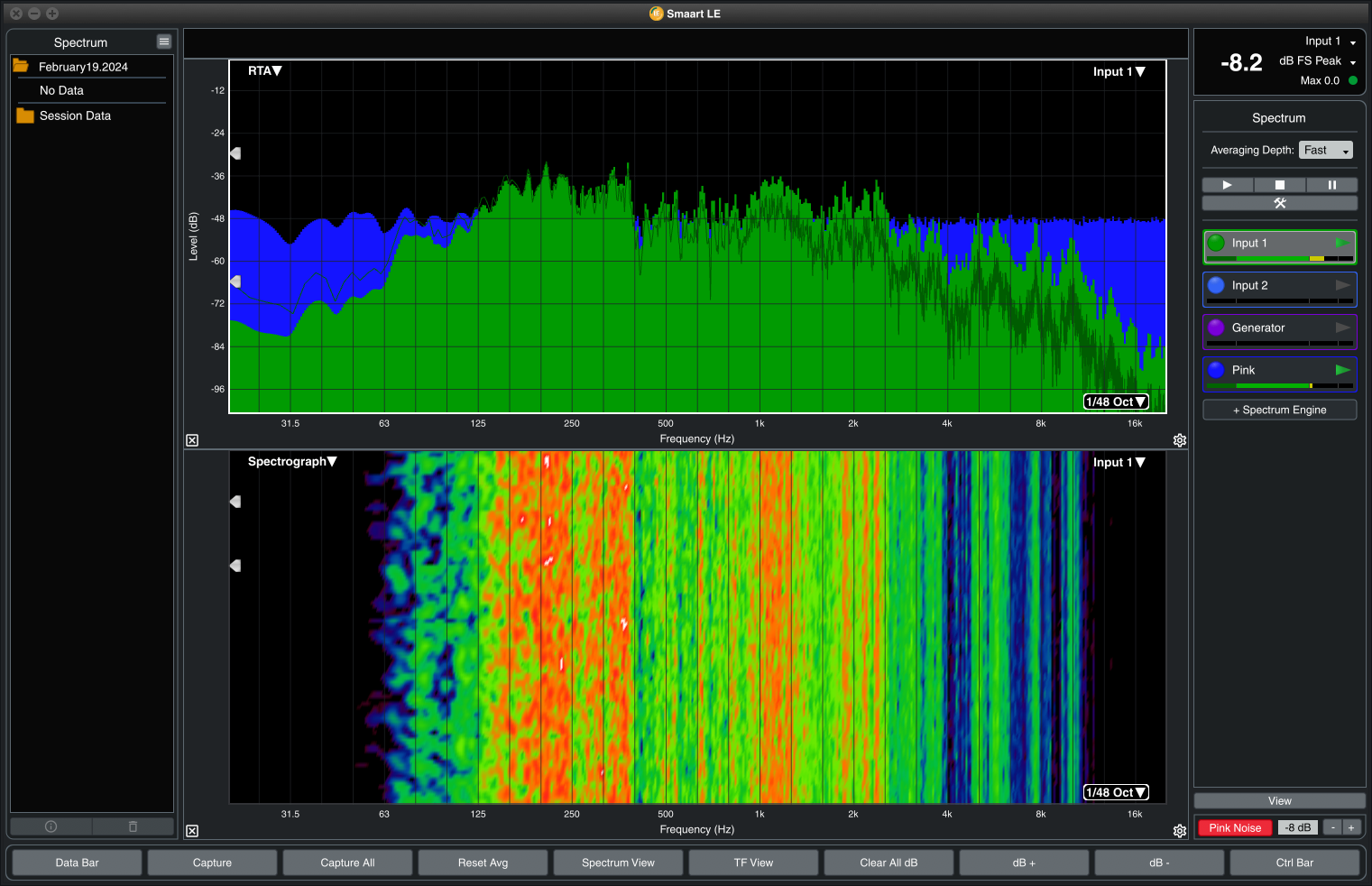Image resolution: width=1372 pixels, height=886 pixels.
Task: Click the Clear All dB button
Action: [889, 863]
